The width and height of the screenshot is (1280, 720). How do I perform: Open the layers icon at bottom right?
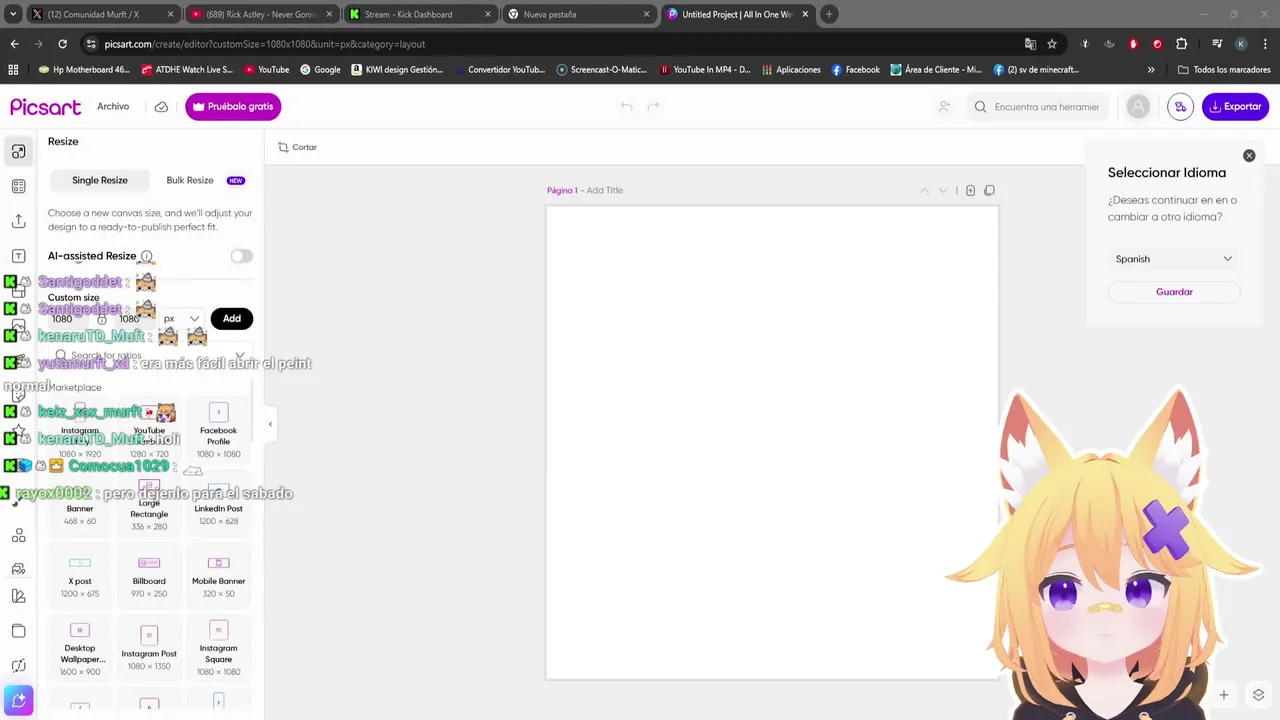[1258, 695]
